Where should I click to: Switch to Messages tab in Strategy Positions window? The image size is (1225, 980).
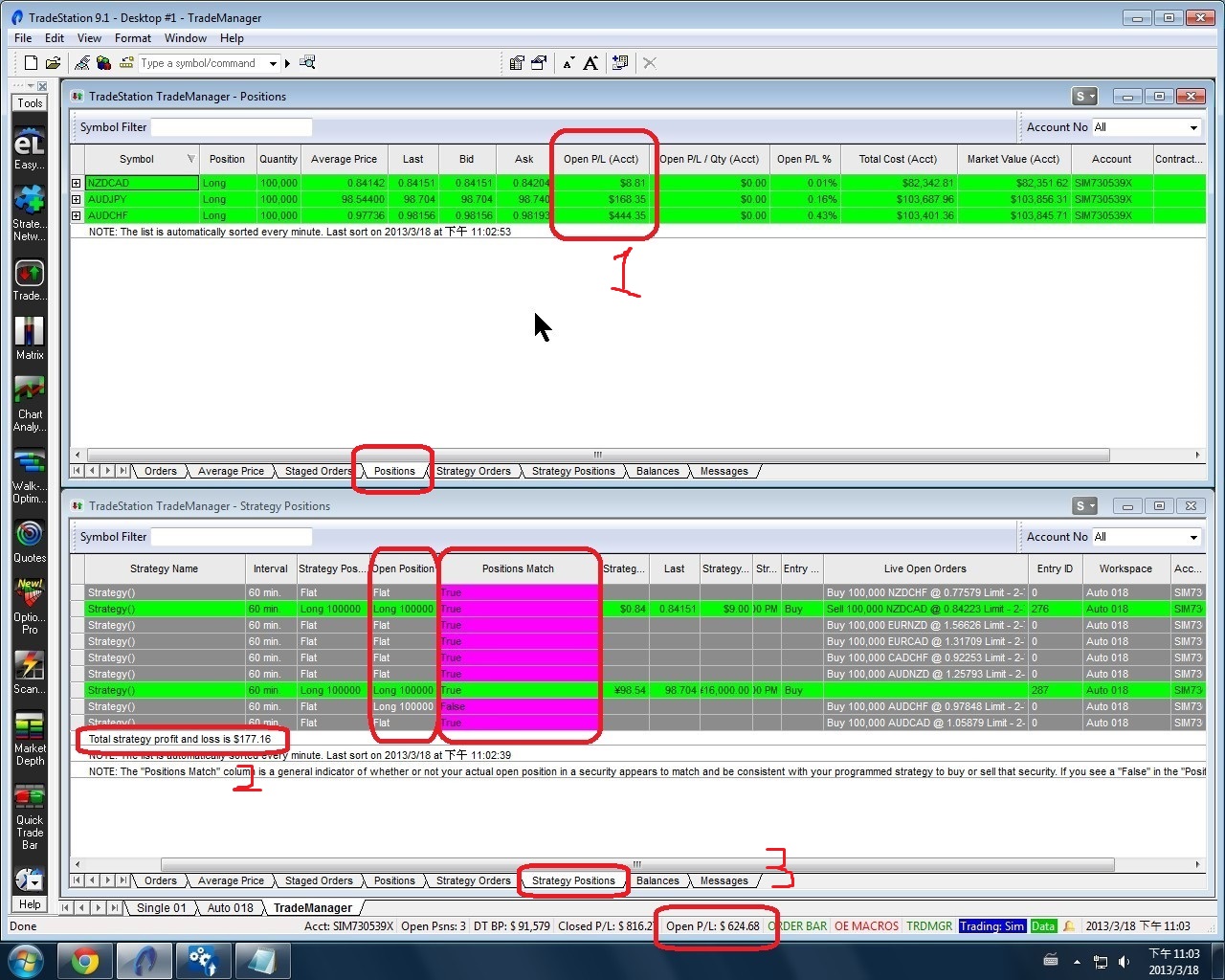(x=724, y=880)
